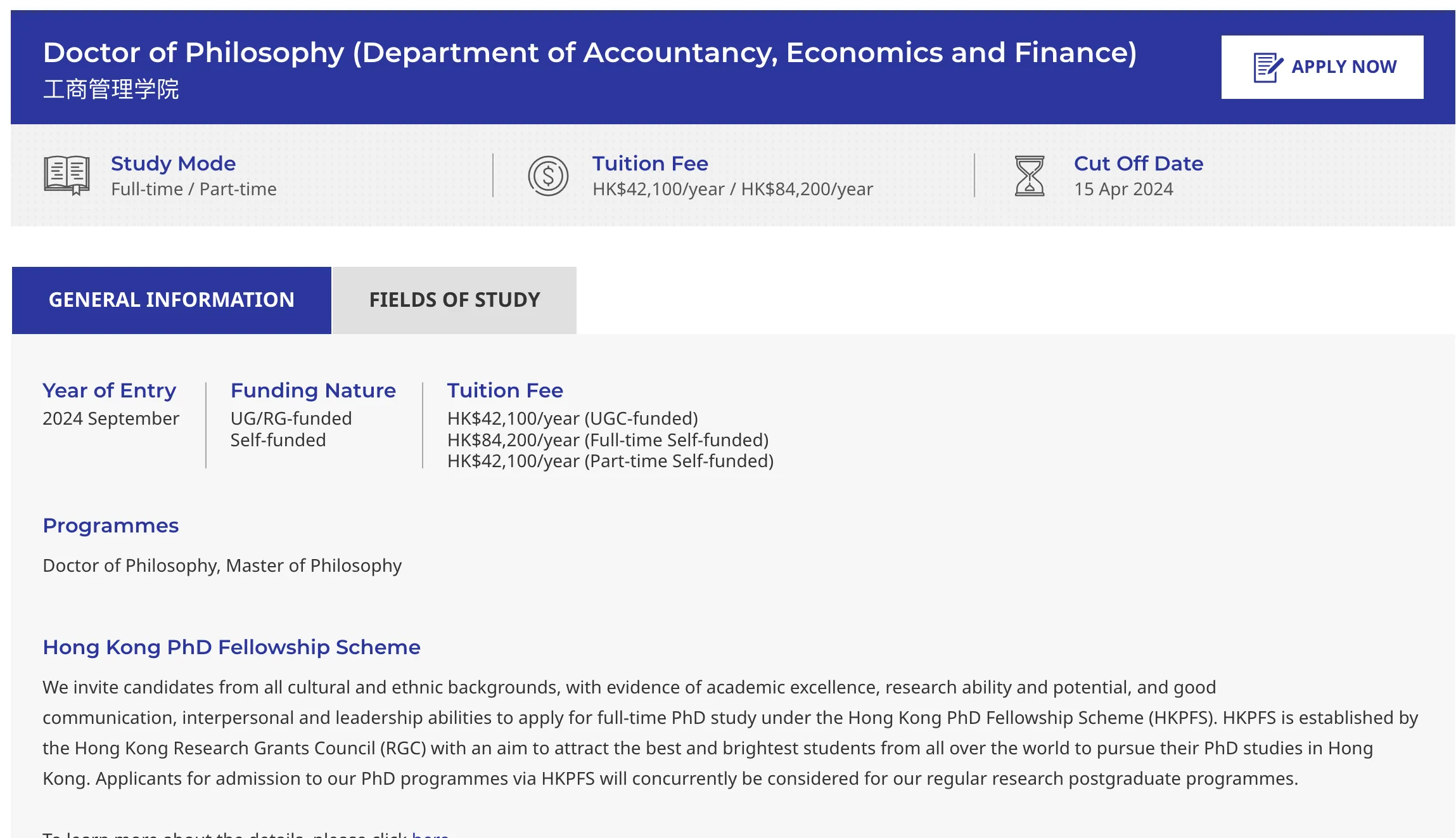Switch to the Fields of Study tab

[x=454, y=300]
